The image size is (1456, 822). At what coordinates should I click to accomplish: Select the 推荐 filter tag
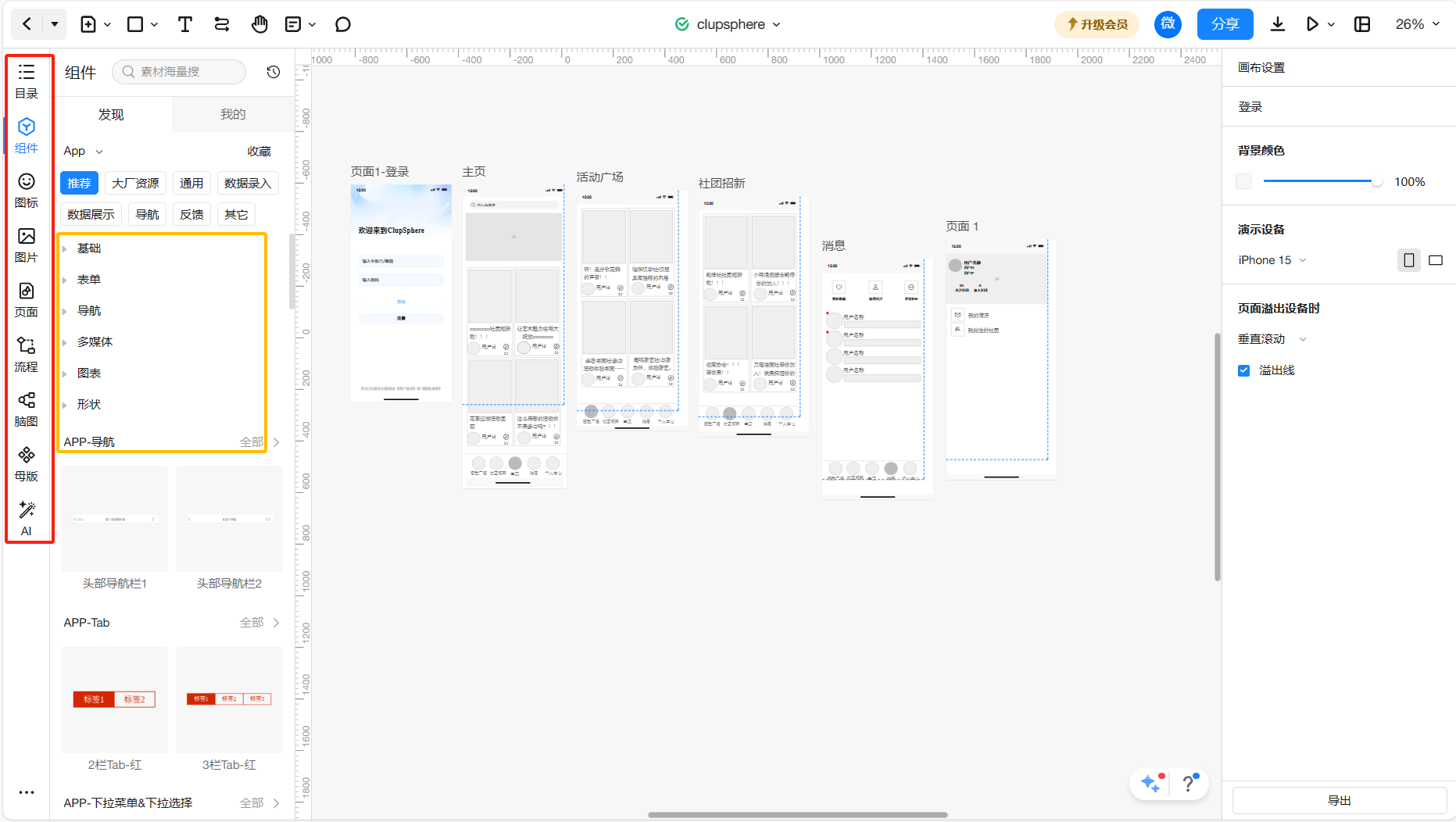tap(79, 183)
